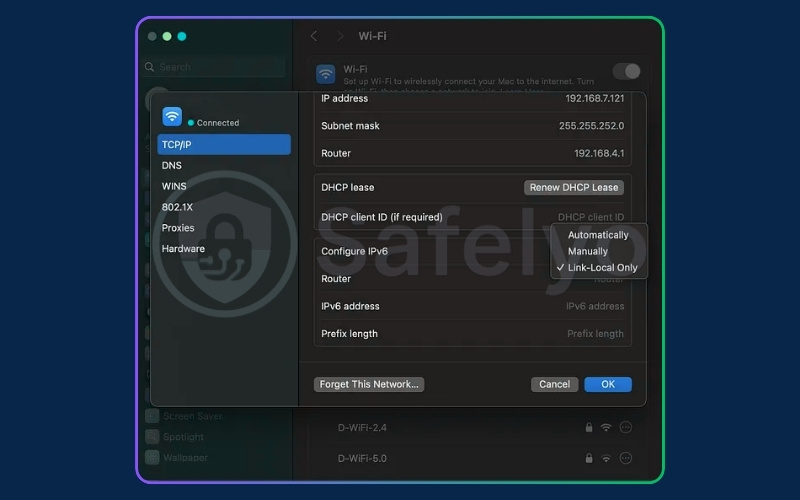Click Forget This Network button

click(x=369, y=384)
